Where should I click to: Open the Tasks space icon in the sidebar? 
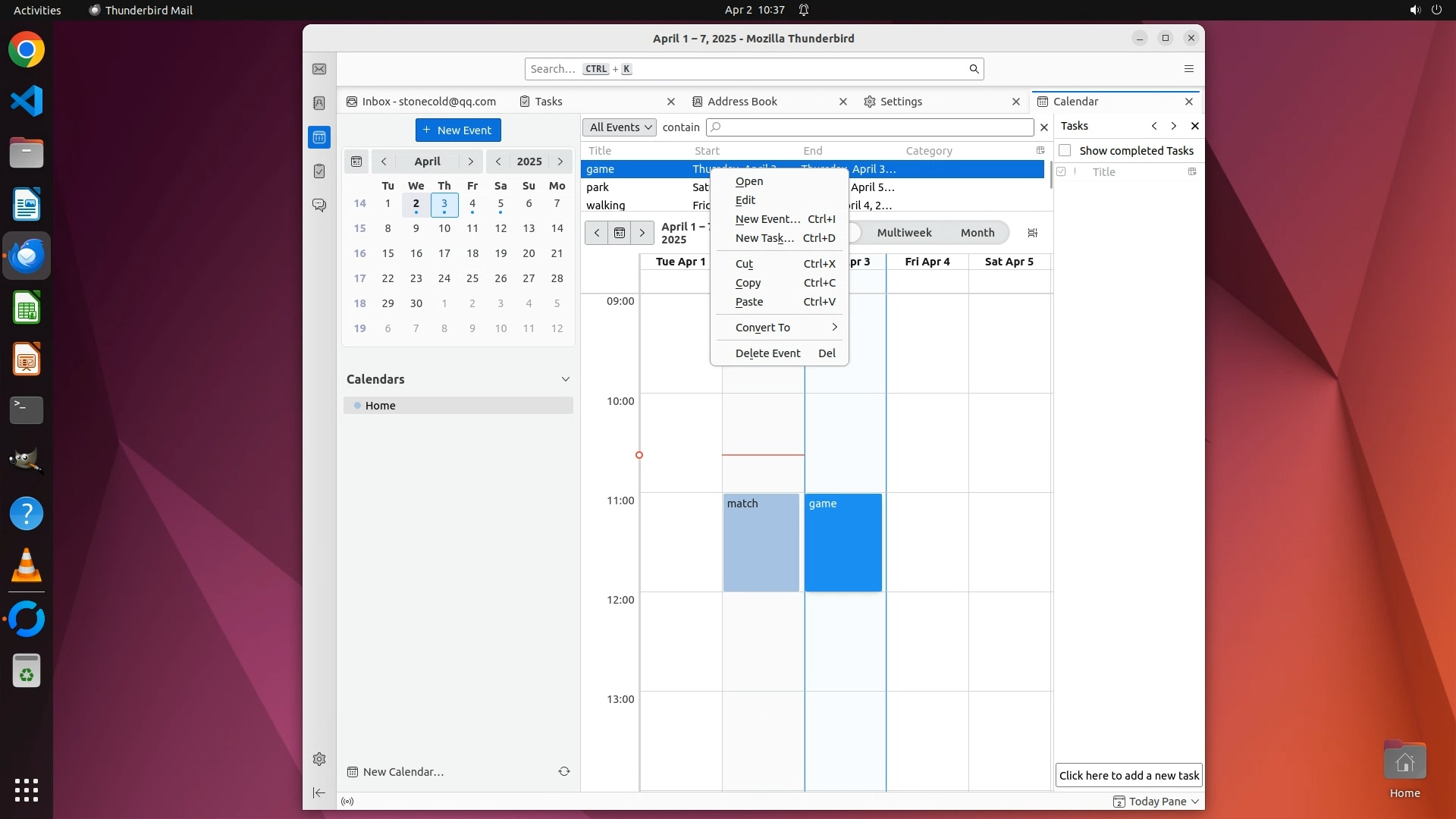(x=319, y=171)
